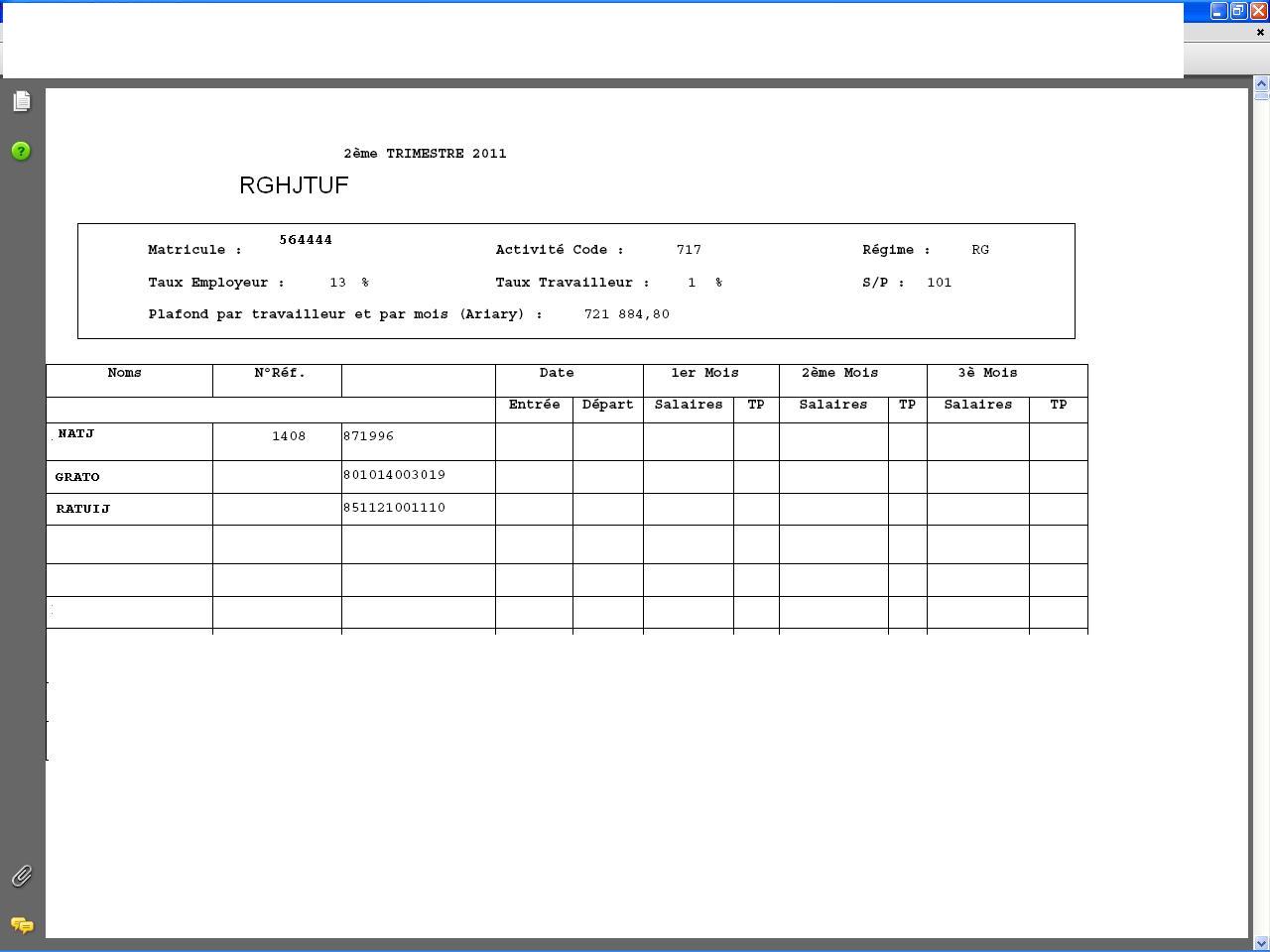Open the Attachments paperclip panel
The image size is (1270, 952).
[21, 876]
